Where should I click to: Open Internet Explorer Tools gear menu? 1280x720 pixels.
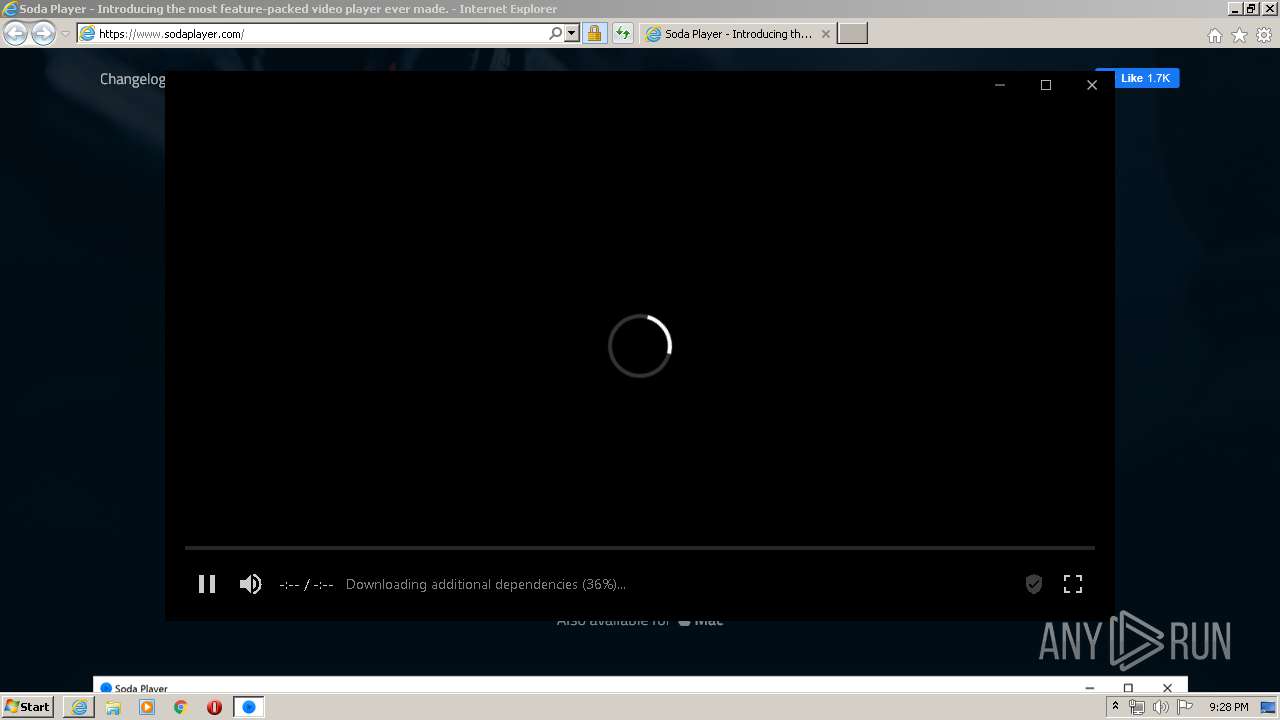(x=1264, y=35)
